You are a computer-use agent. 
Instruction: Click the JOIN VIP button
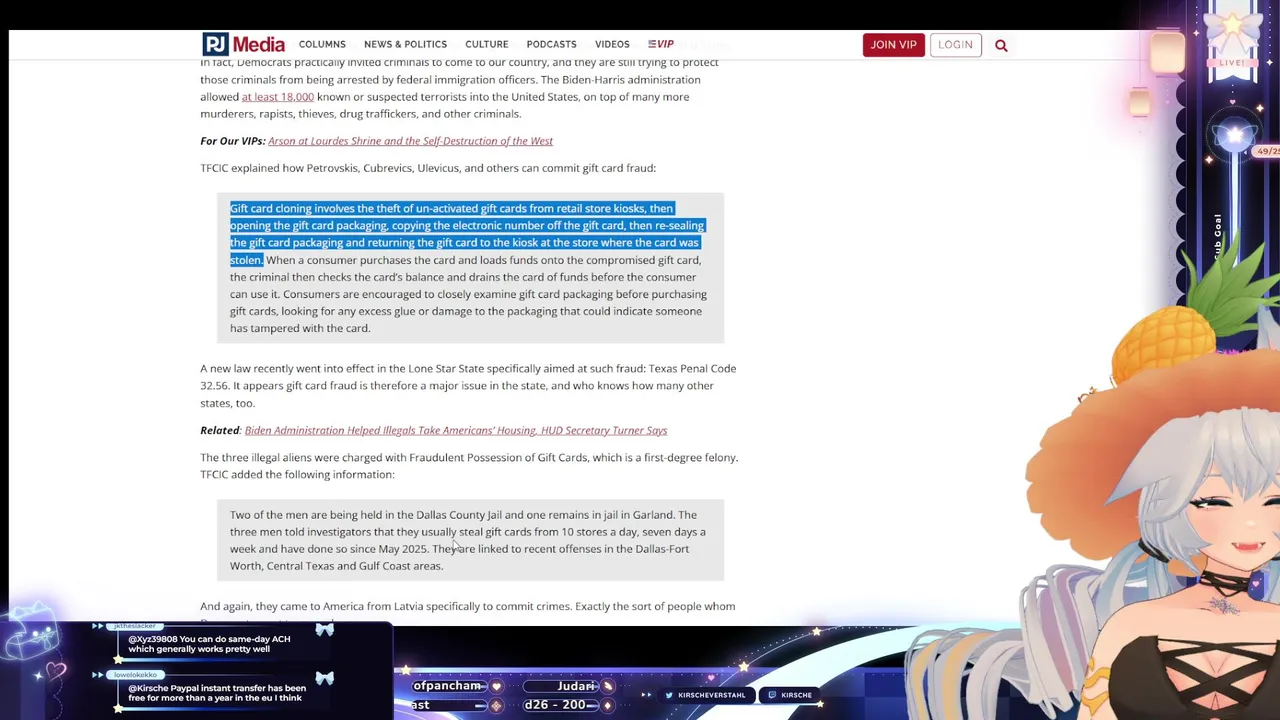(893, 44)
